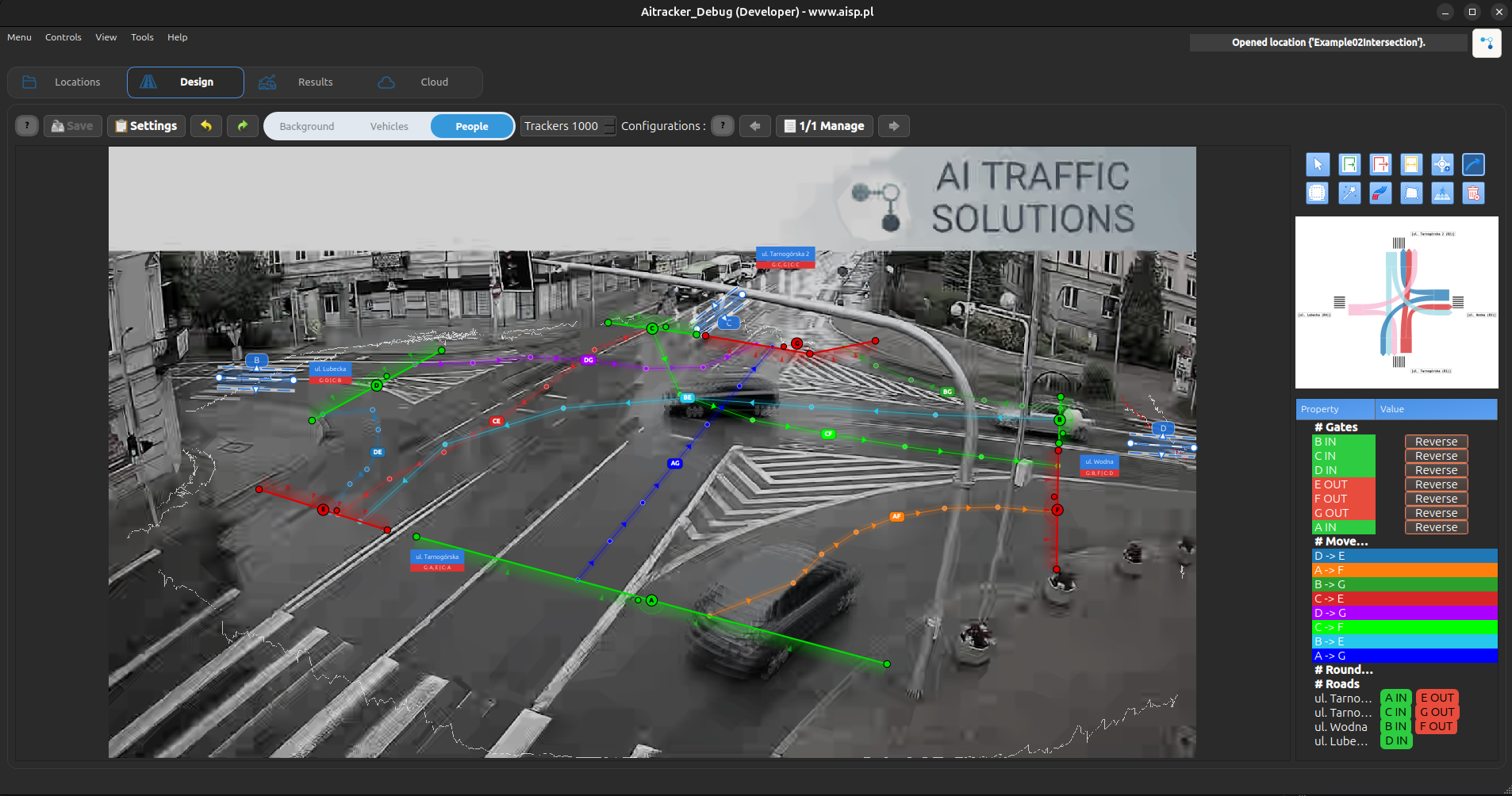Switch to the Results tab

tap(304, 82)
